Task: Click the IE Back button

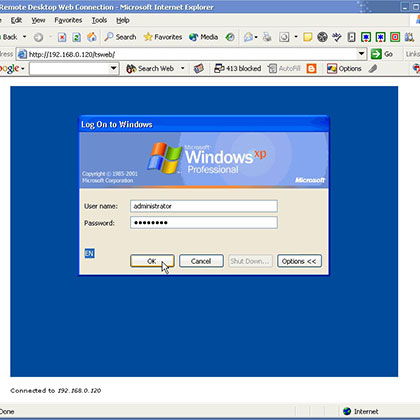Action: click(x=9, y=37)
